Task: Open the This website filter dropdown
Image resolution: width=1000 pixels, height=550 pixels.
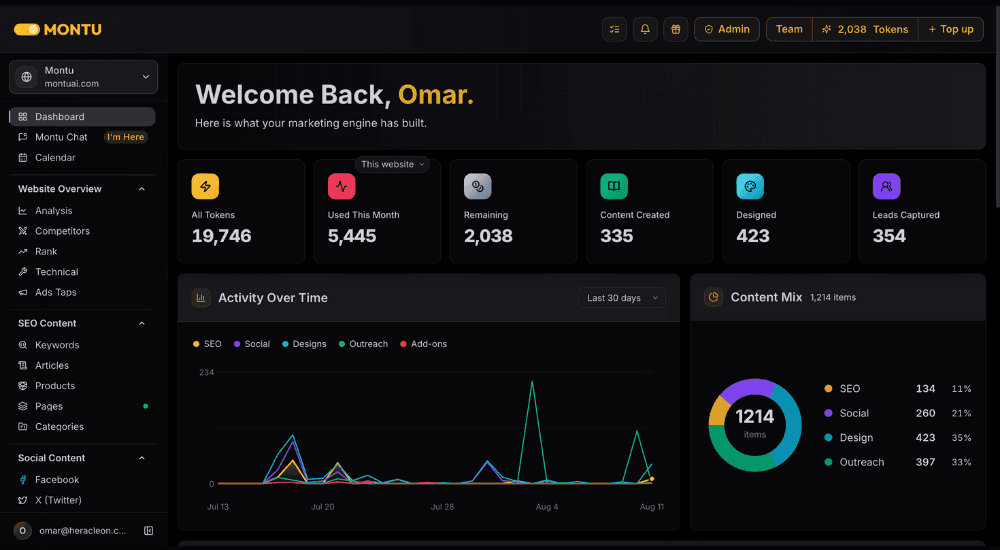Action: [x=392, y=164]
